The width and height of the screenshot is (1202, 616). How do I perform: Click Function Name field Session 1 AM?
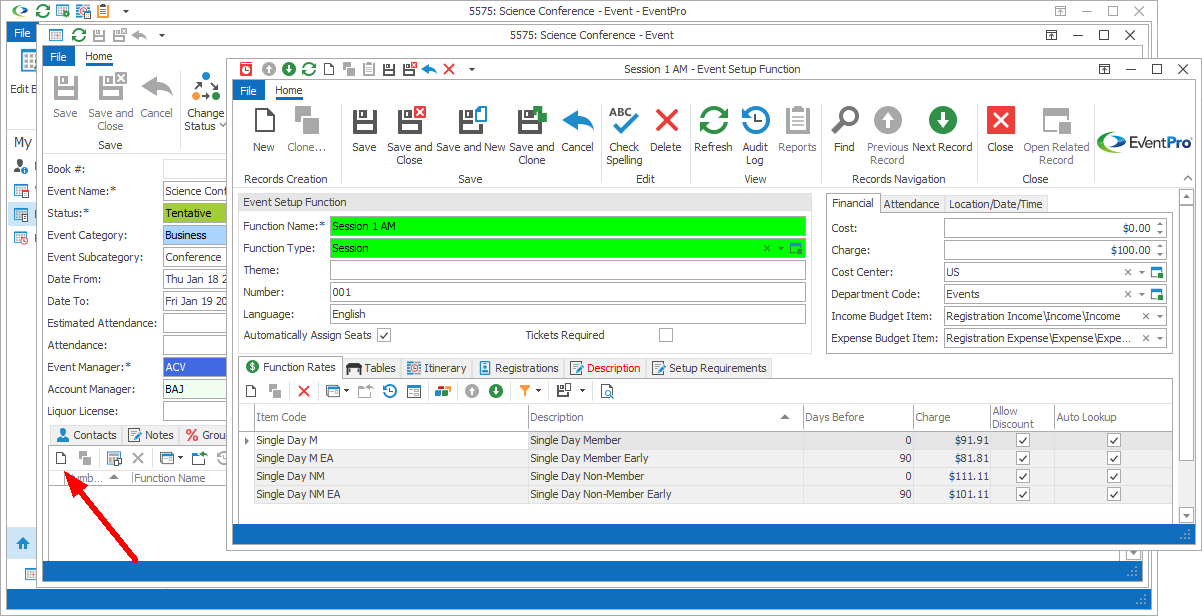pyautogui.click(x=567, y=226)
